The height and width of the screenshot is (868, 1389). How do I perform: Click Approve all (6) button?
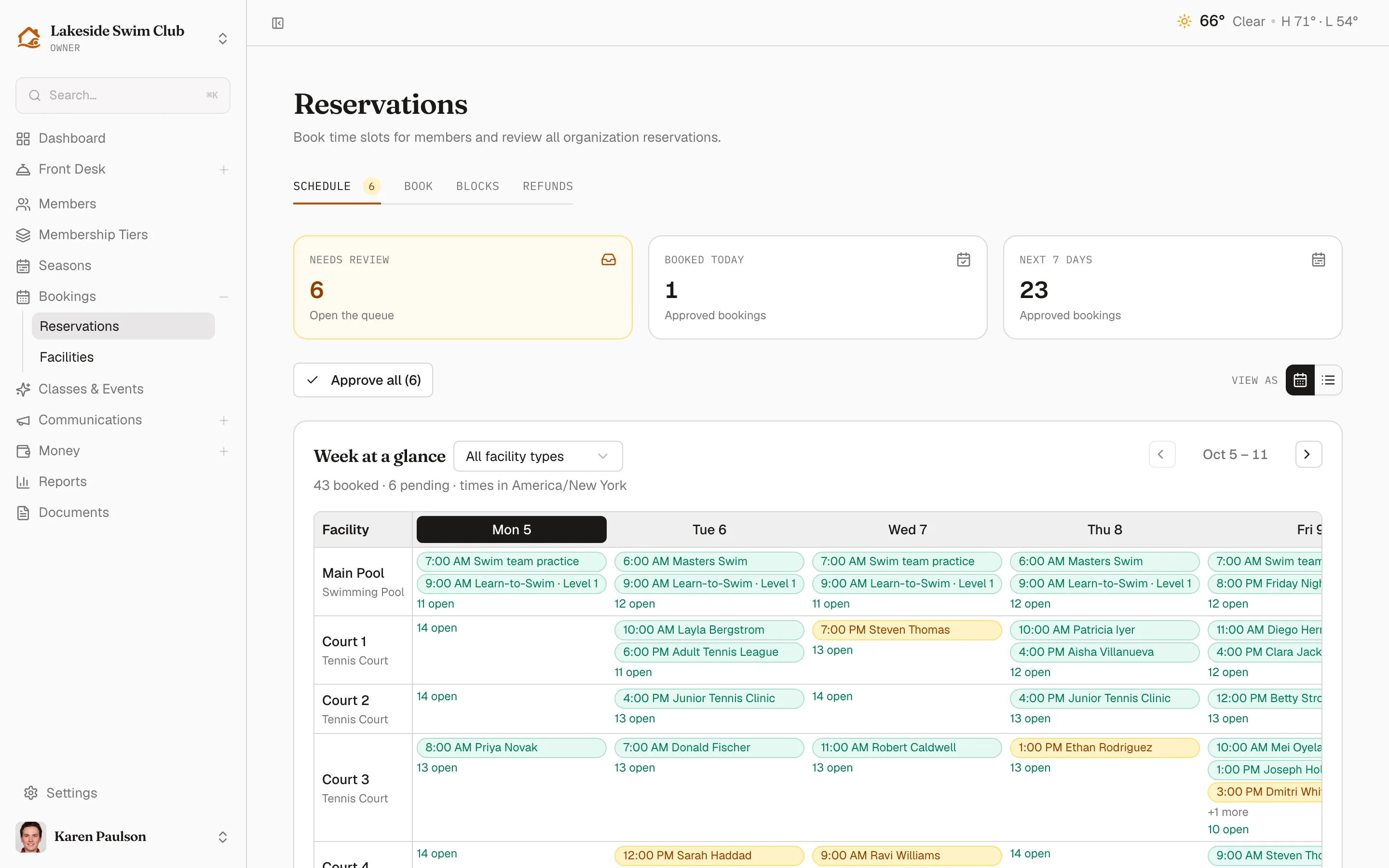pyautogui.click(x=363, y=380)
